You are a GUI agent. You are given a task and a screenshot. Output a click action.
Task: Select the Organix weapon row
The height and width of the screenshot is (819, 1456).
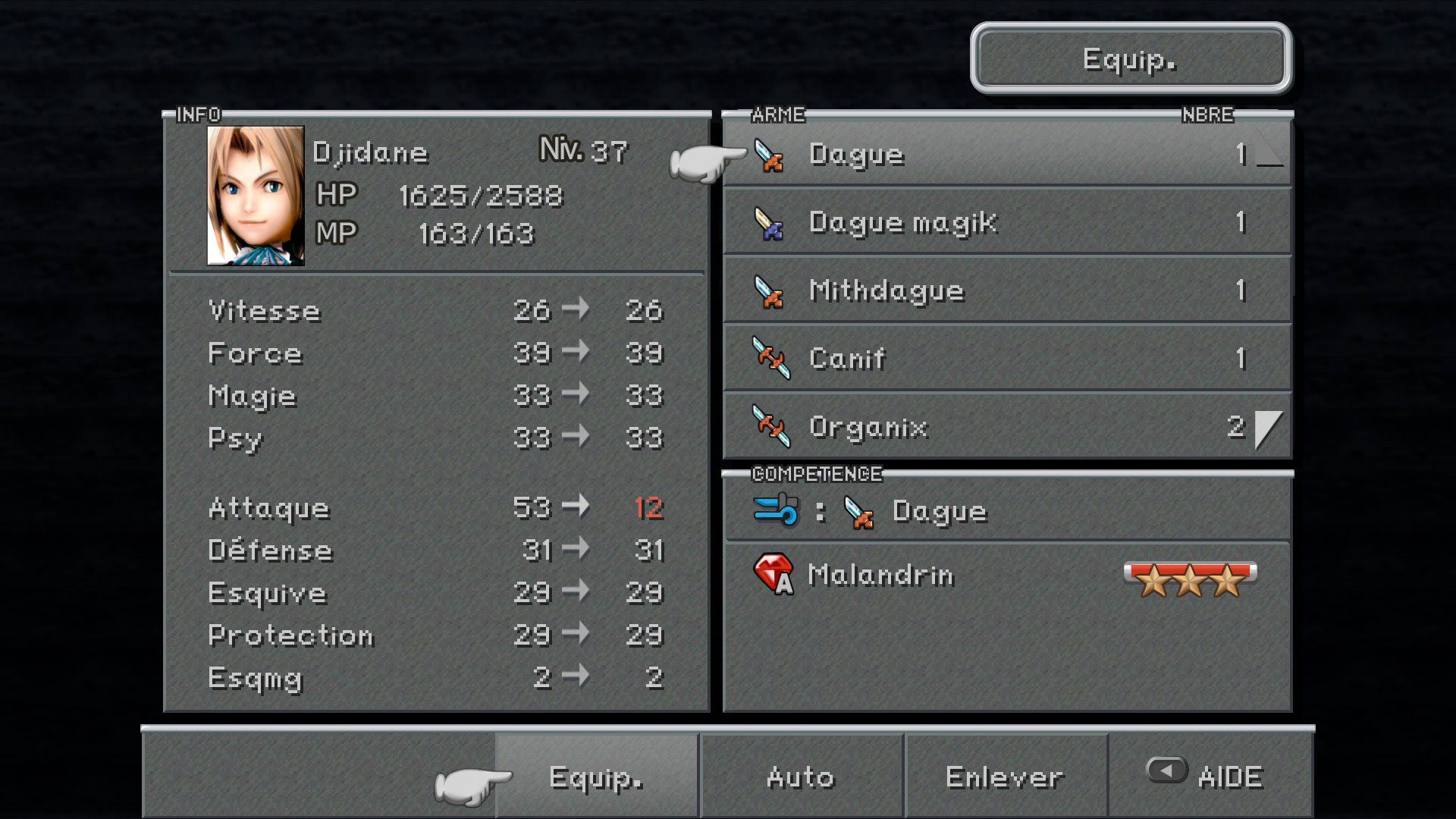1007,427
